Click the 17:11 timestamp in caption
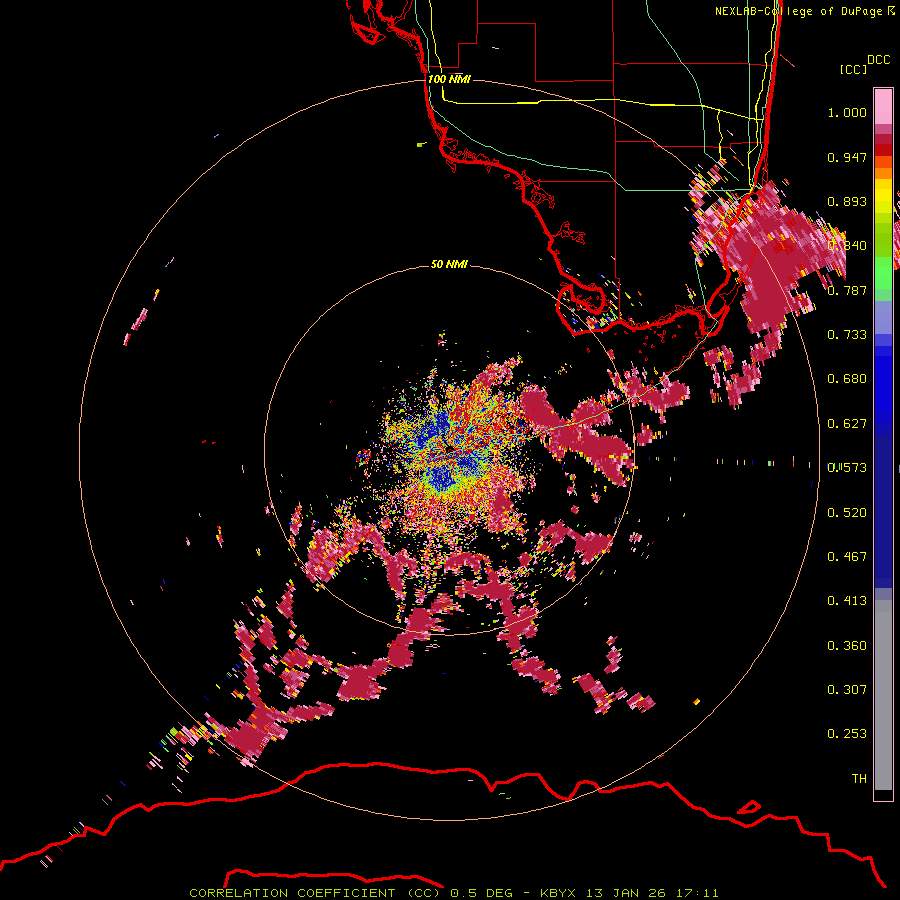 tap(697, 893)
